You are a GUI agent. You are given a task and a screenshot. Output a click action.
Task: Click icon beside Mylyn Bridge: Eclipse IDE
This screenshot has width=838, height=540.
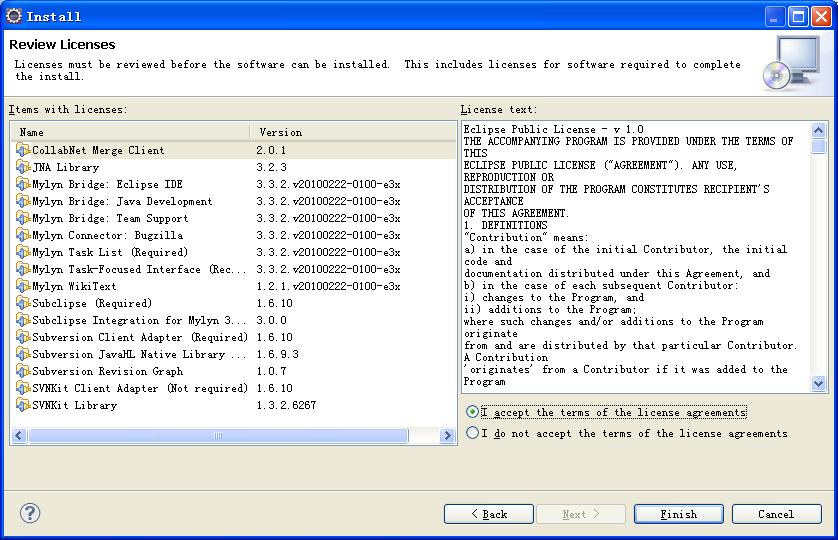click(22, 184)
